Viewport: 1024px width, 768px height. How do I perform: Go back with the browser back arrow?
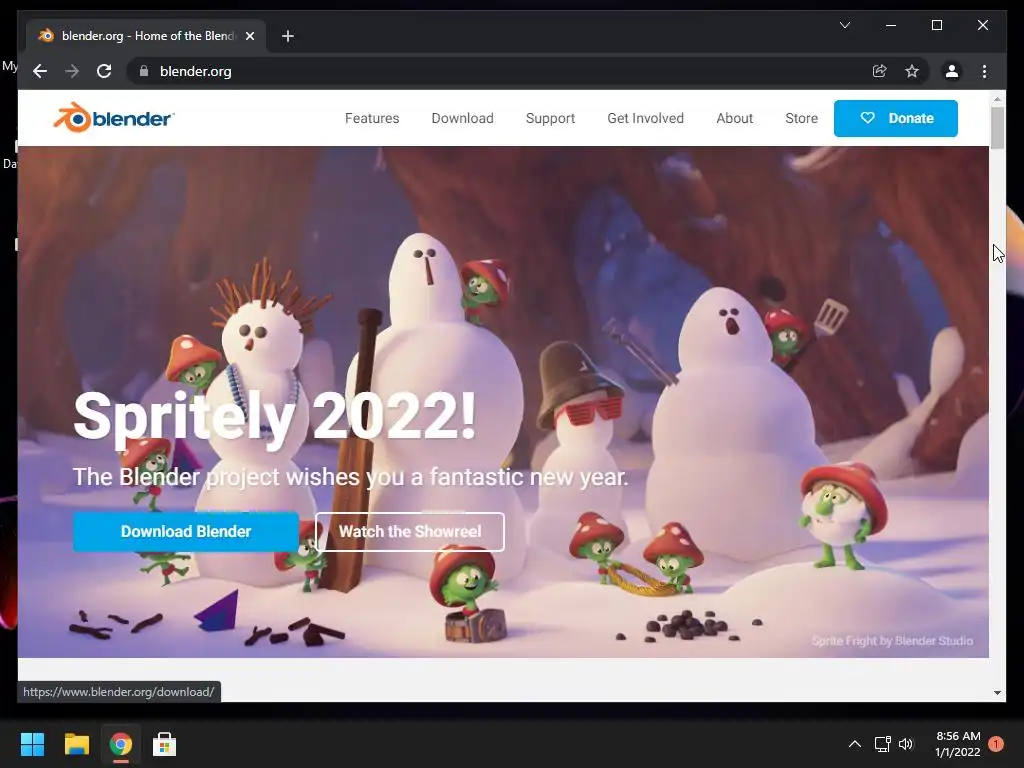40,71
